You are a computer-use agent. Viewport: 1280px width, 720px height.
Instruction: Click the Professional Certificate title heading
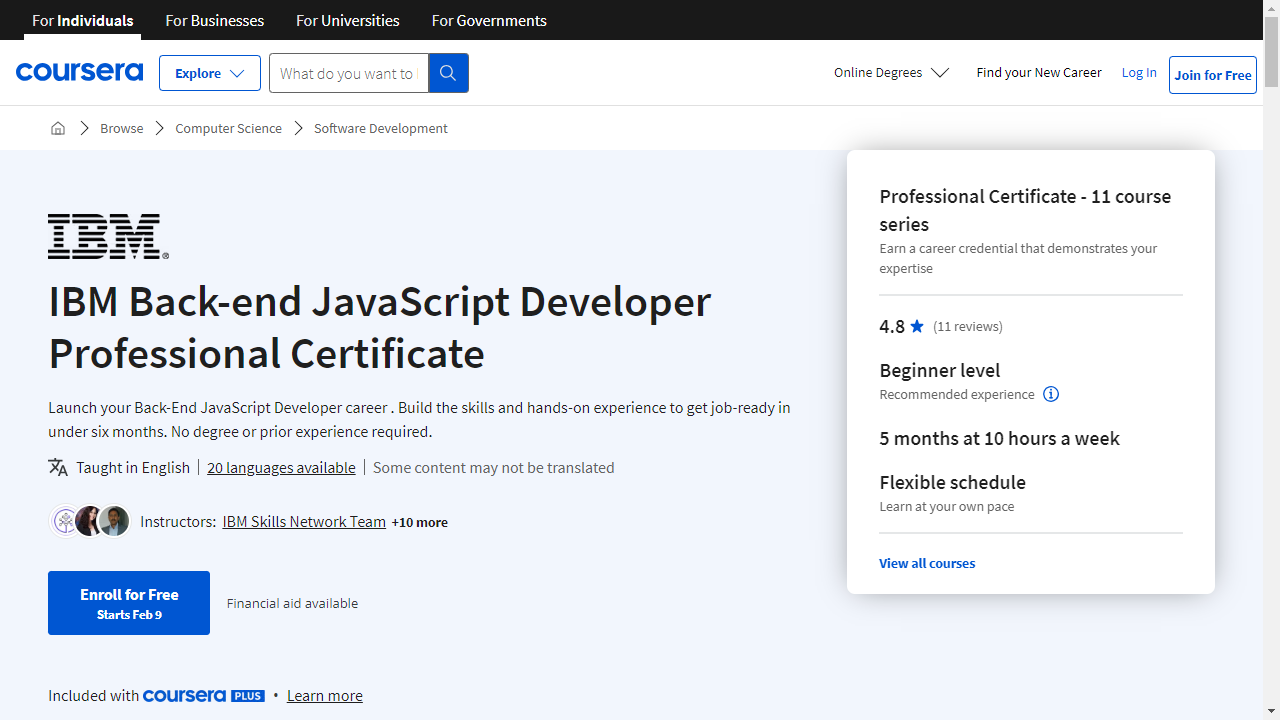[380, 328]
